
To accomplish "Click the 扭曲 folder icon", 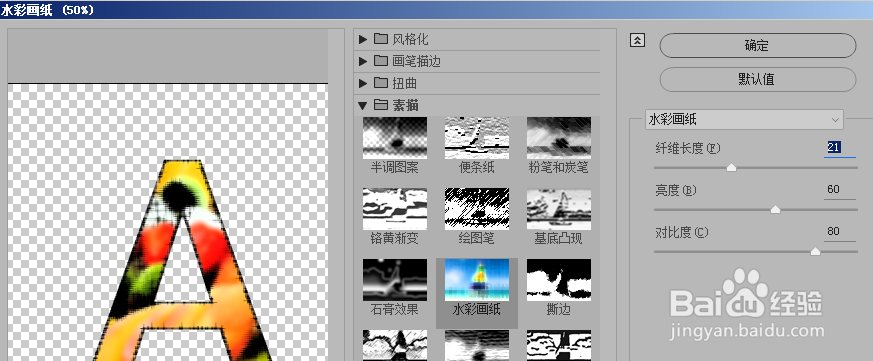I will coord(381,82).
